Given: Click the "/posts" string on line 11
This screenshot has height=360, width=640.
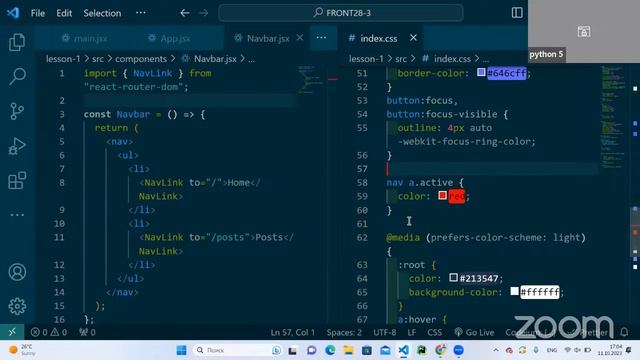Looking at the screenshot, I should tap(228, 237).
